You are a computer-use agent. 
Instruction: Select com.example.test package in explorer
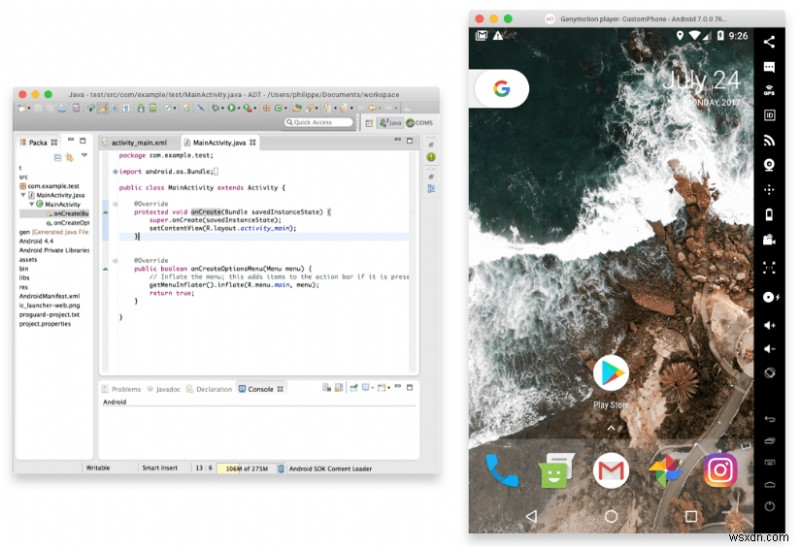click(x=49, y=186)
